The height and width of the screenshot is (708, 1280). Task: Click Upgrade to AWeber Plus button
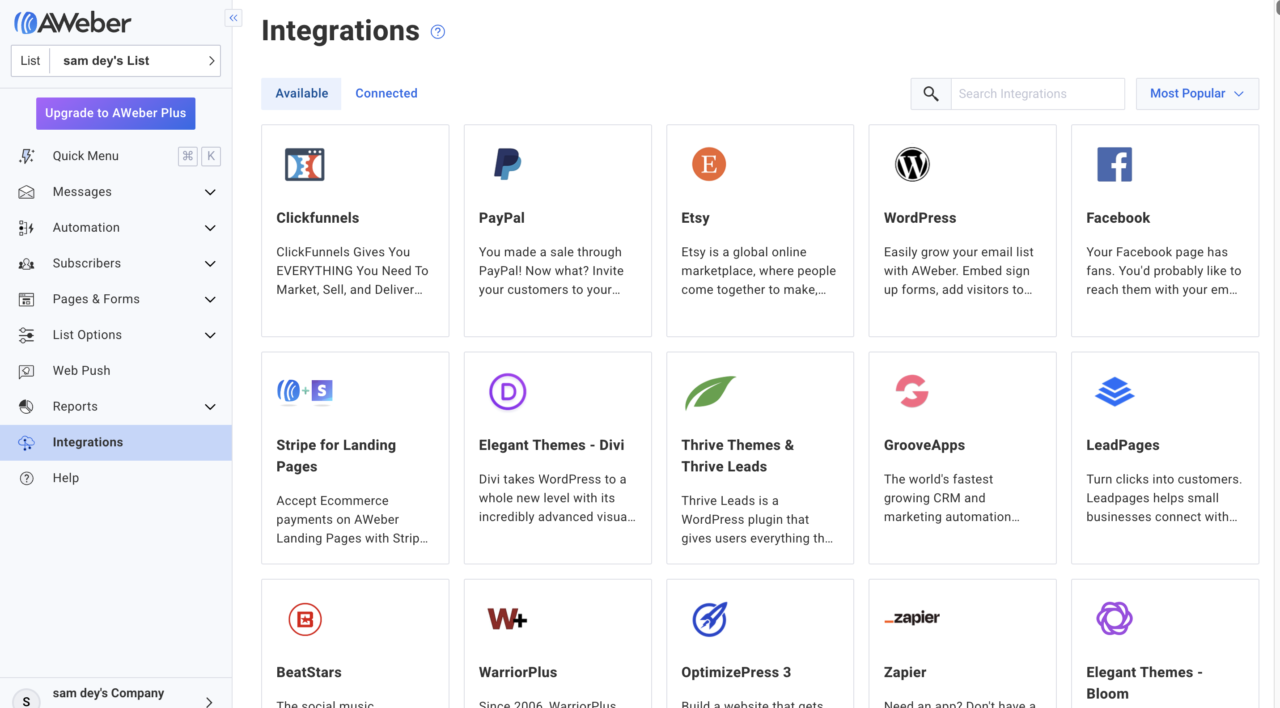tap(116, 113)
